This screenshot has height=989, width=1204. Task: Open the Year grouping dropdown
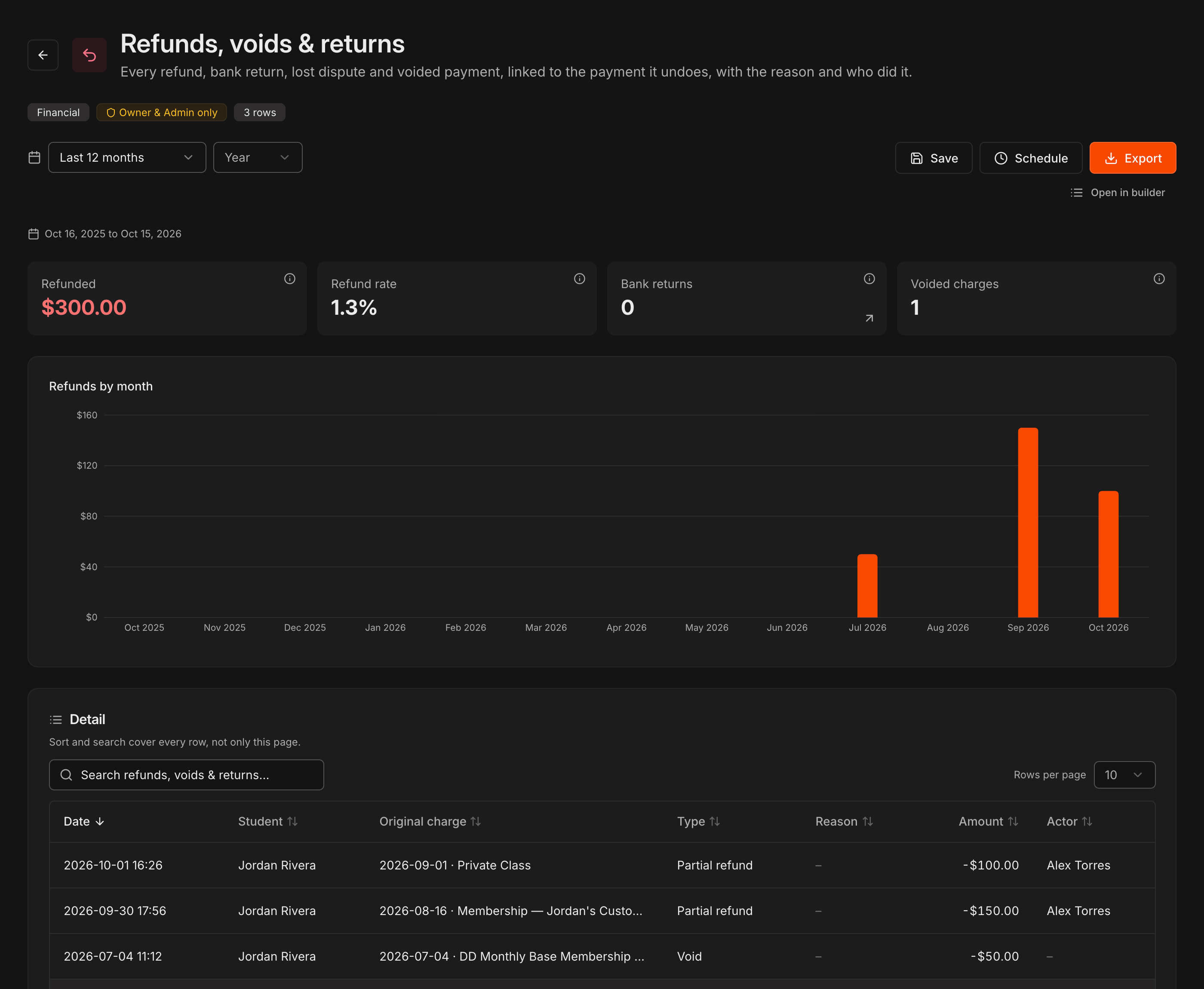[x=258, y=157]
